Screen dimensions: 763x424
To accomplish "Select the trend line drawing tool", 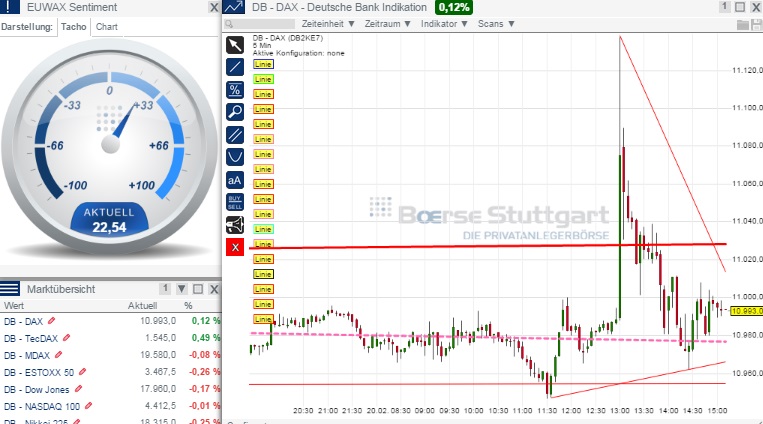I will pyautogui.click(x=235, y=67).
